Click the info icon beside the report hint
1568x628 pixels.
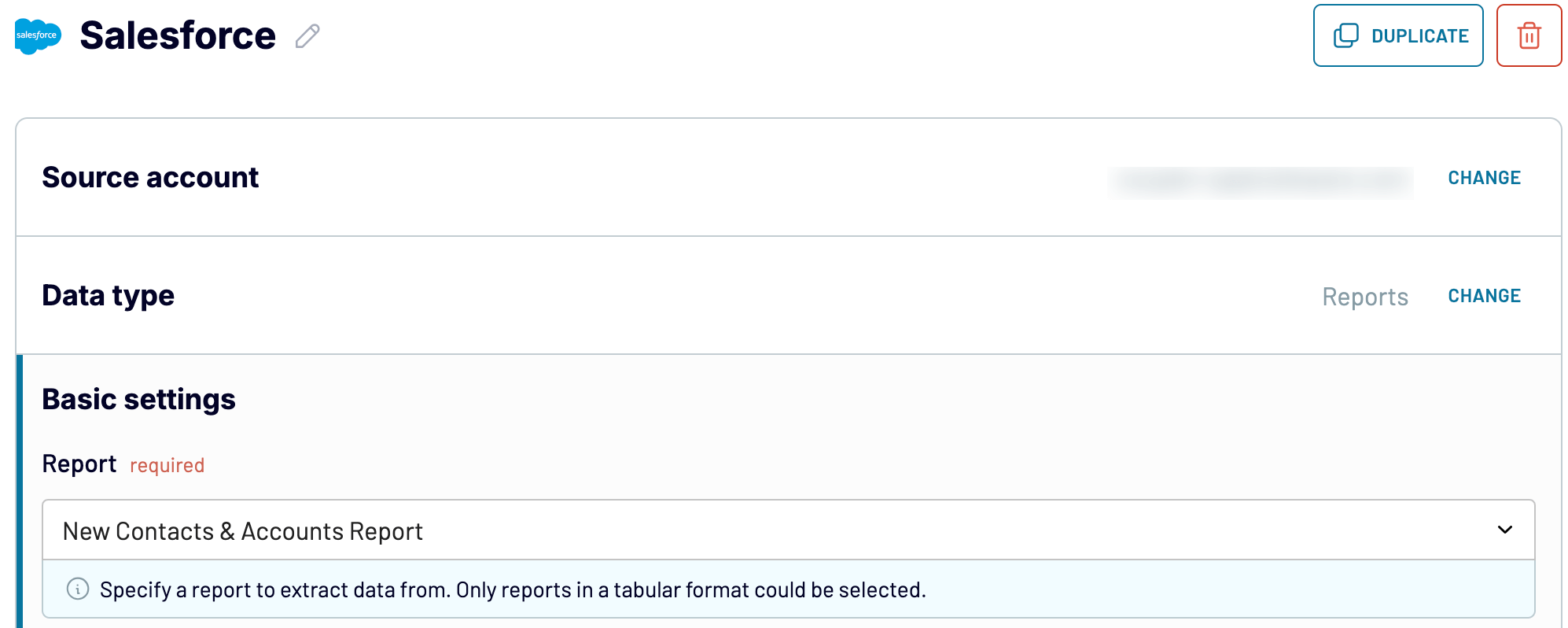point(75,589)
